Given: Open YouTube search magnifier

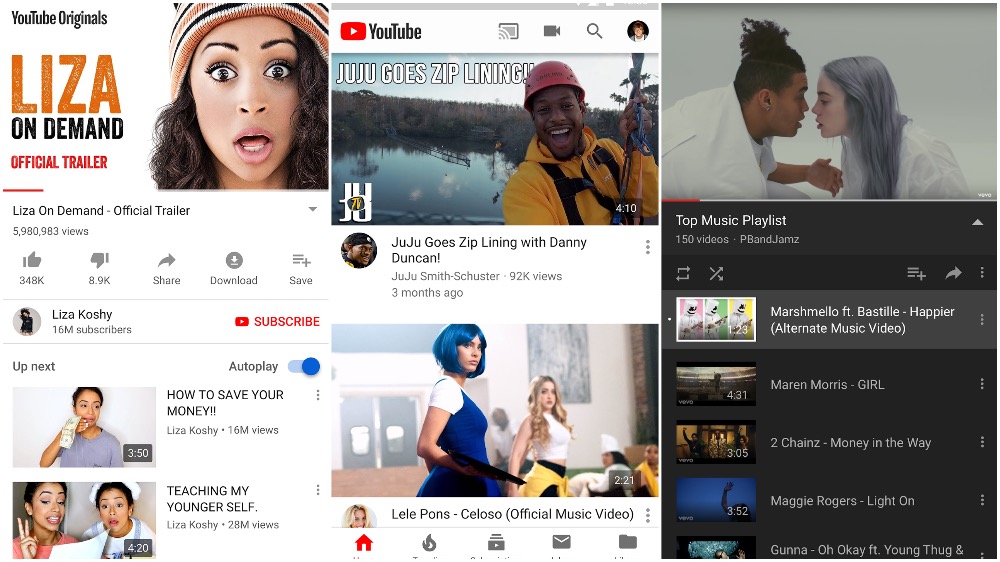Looking at the screenshot, I should [x=595, y=31].
